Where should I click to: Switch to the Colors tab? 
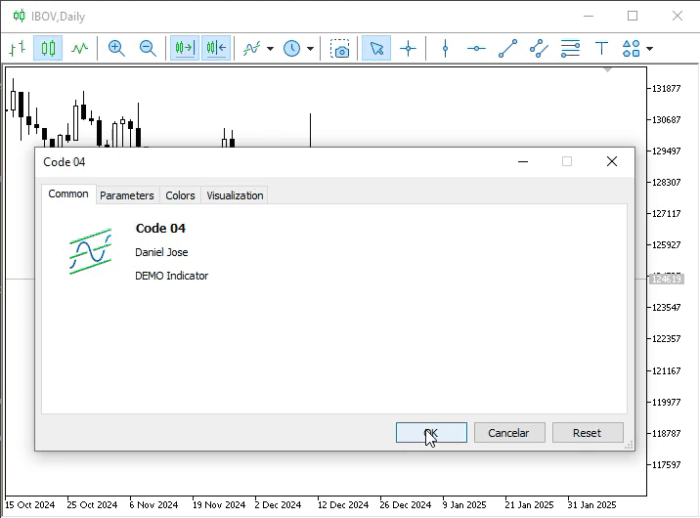[x=180, y=195]
